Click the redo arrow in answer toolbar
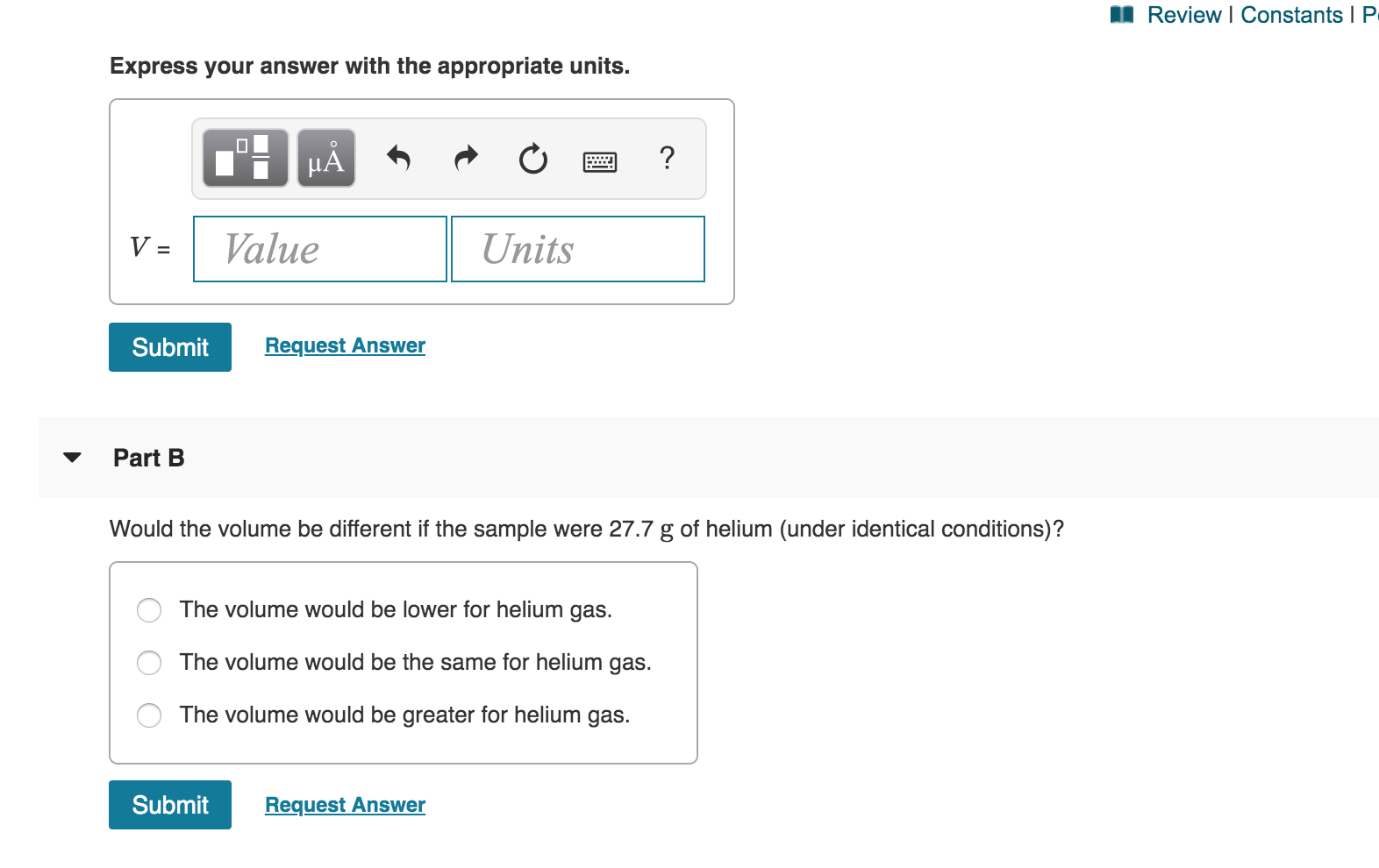This screenshot has width=1379, height=868. point(466,159)
